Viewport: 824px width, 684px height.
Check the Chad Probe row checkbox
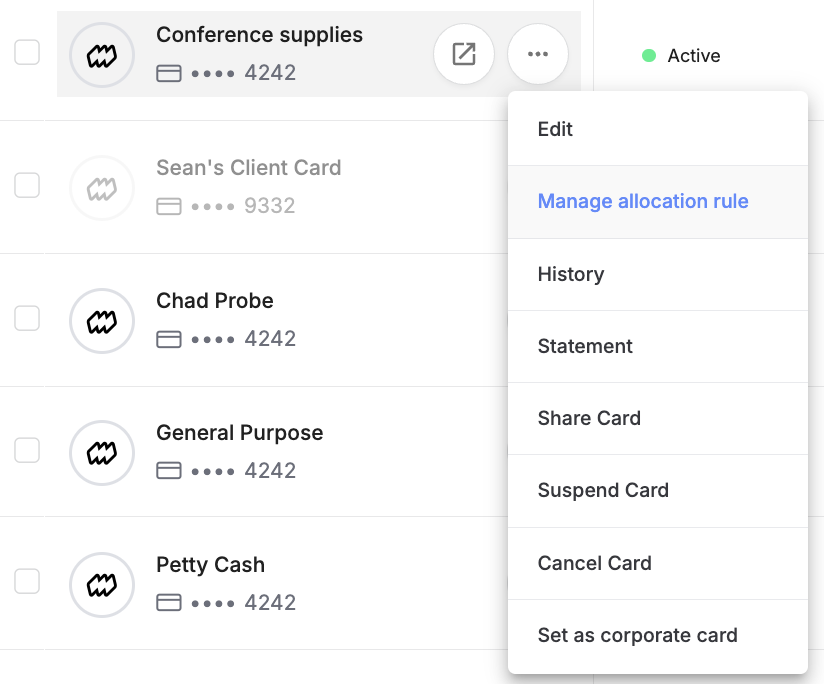[27, 318]
